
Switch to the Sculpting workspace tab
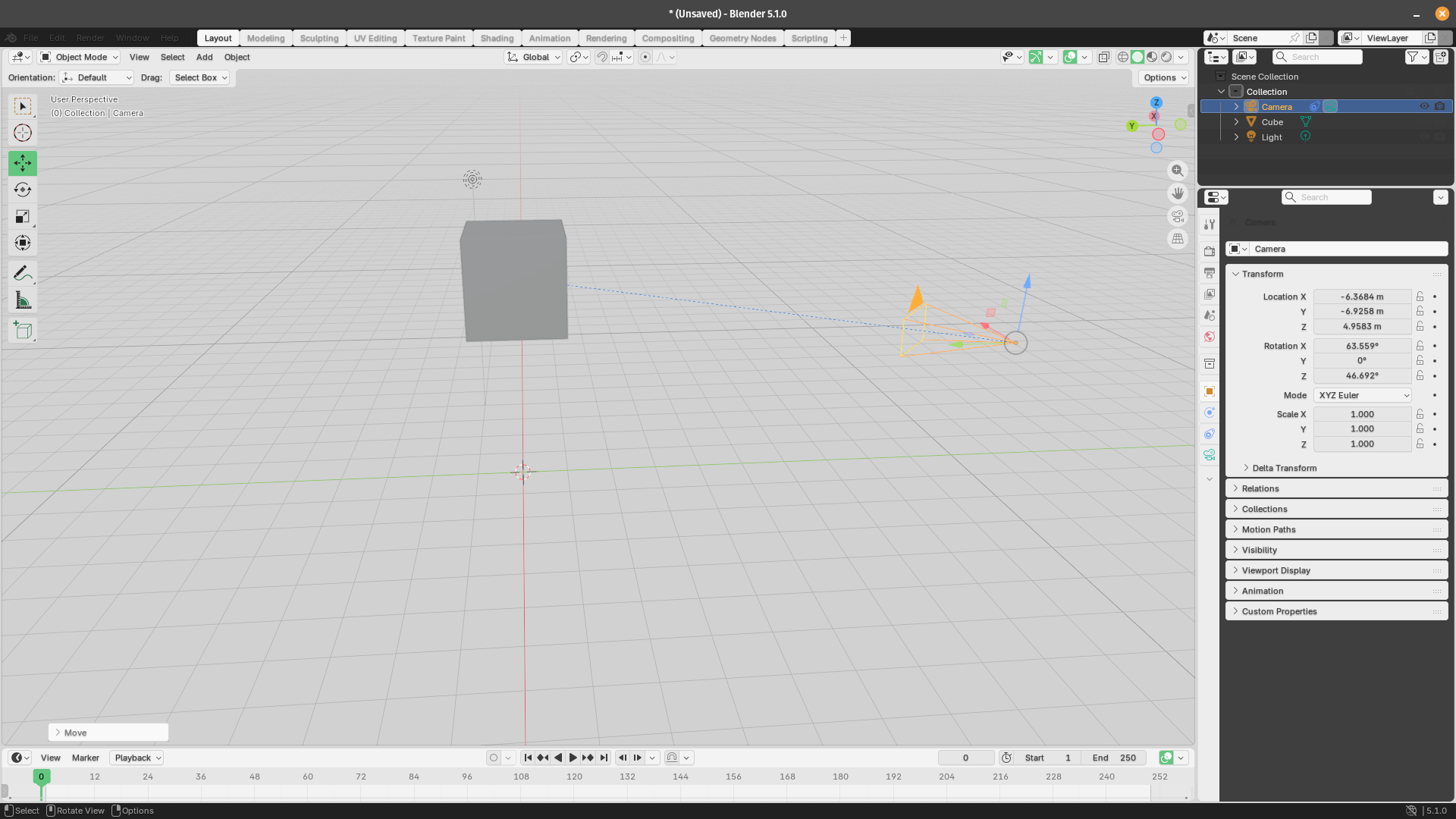coord(319,38)
